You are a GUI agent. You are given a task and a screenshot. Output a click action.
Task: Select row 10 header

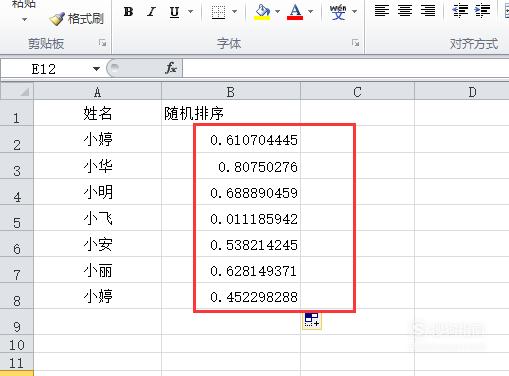[17, 344]
